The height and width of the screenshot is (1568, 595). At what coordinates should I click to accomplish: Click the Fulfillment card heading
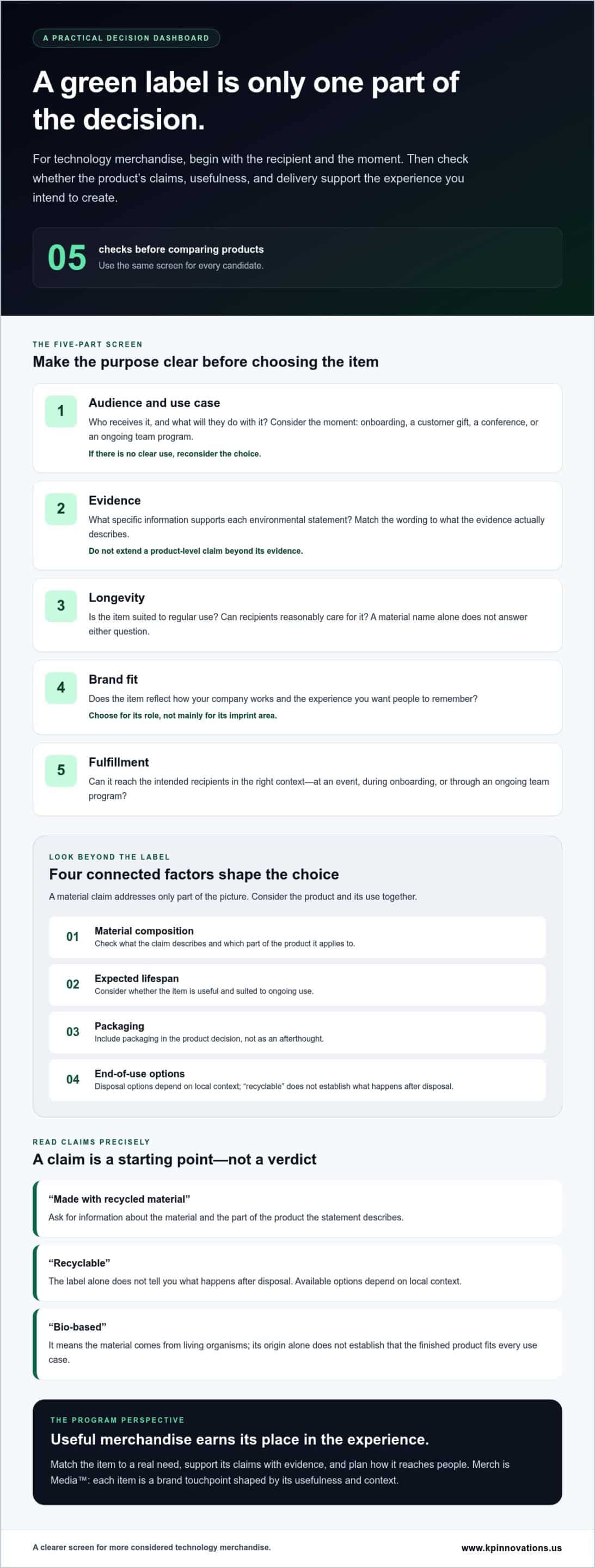click(119, 762)
